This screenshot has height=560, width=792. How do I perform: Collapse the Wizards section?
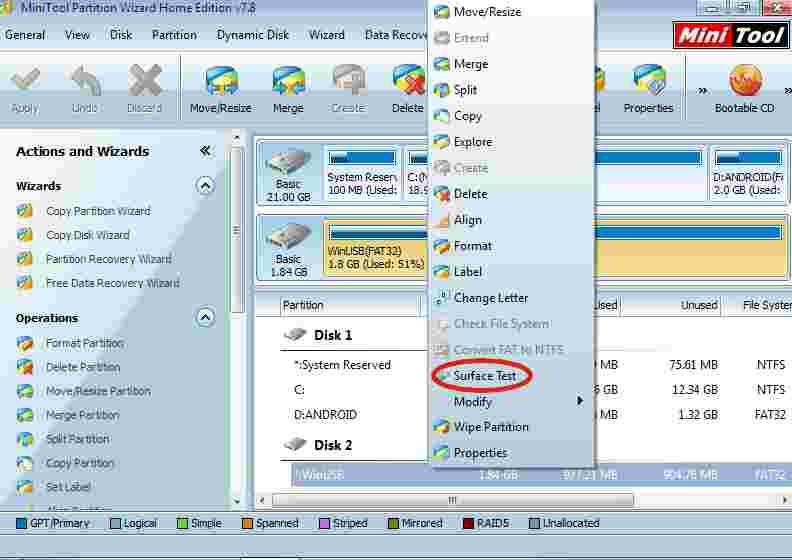coord(205,186)
